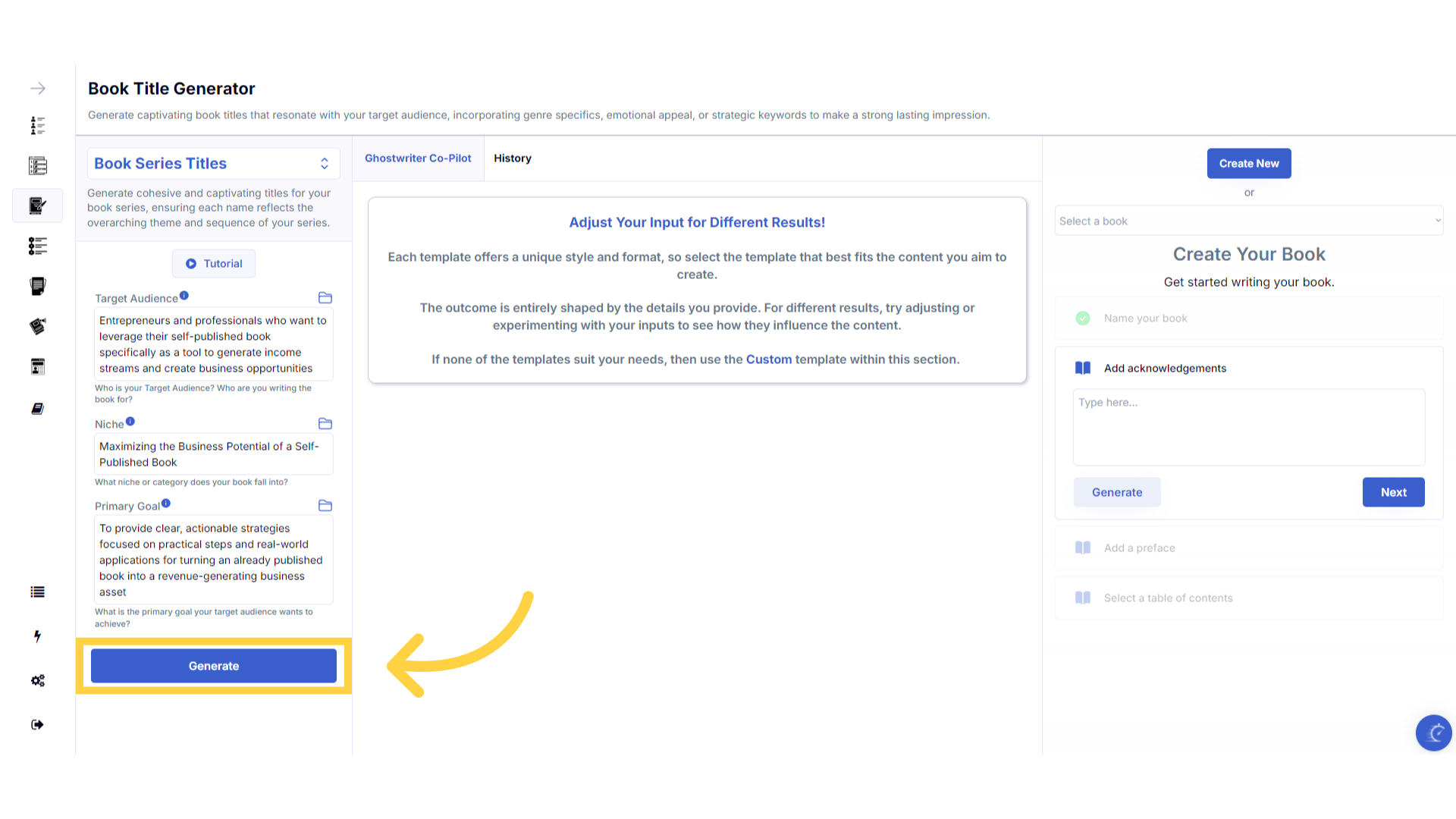Click the logout icon in sidebar

coord(38,725)
